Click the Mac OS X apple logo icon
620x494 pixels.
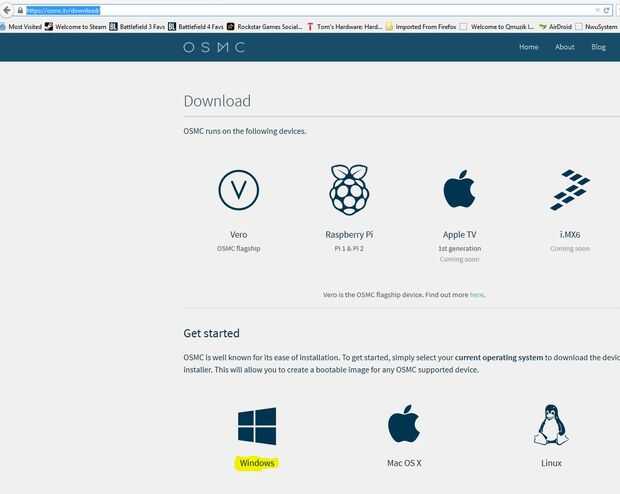pos(404,423)
